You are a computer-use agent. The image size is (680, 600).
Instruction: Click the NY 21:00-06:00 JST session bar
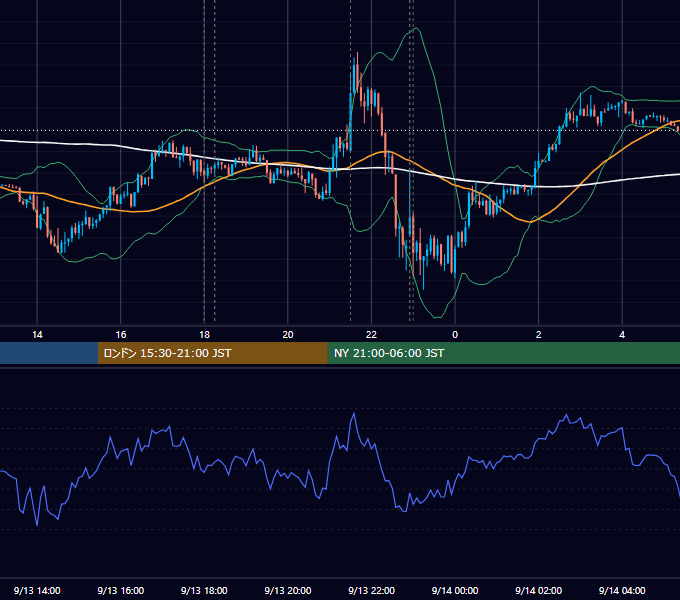click(x=503, y=353)
